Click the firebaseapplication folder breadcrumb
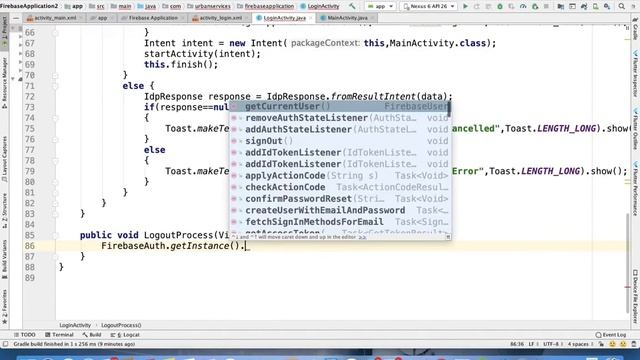Screen dimensions: 640x360 pos(266,6)
